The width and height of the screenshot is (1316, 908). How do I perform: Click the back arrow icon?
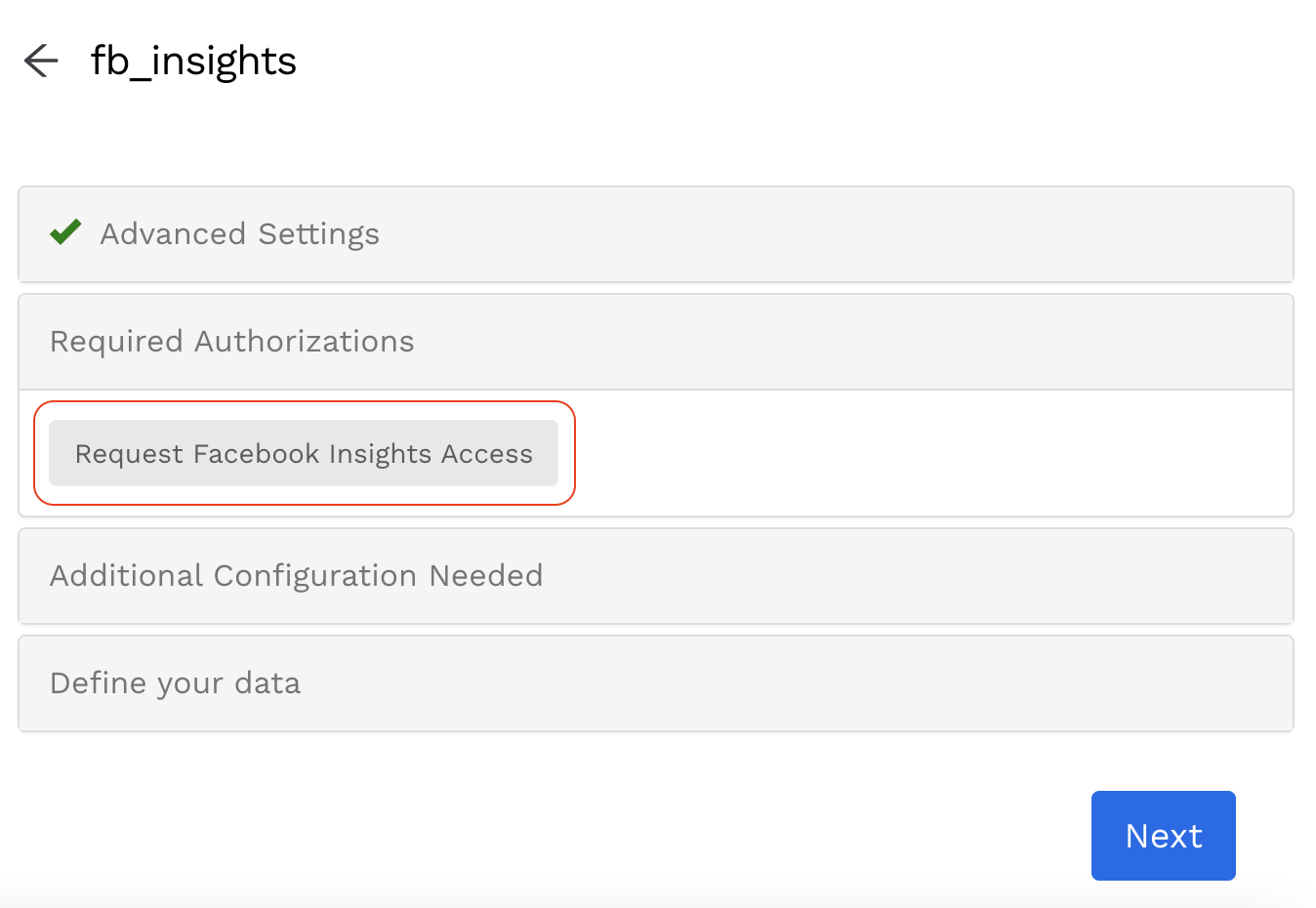(41, 61)
